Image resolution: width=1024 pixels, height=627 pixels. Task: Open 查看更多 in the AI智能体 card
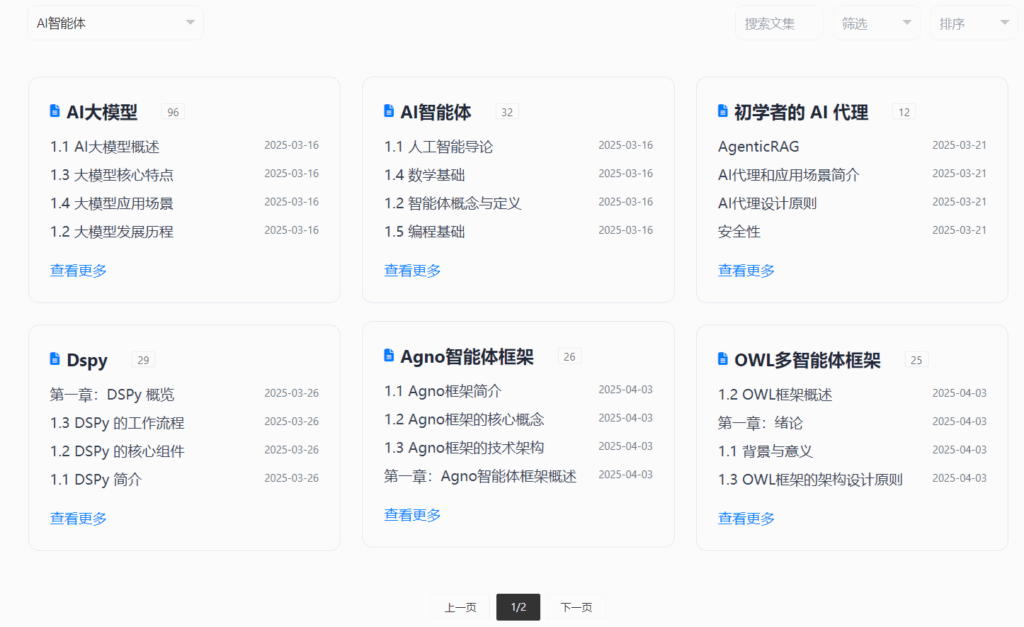pos(412,270)
